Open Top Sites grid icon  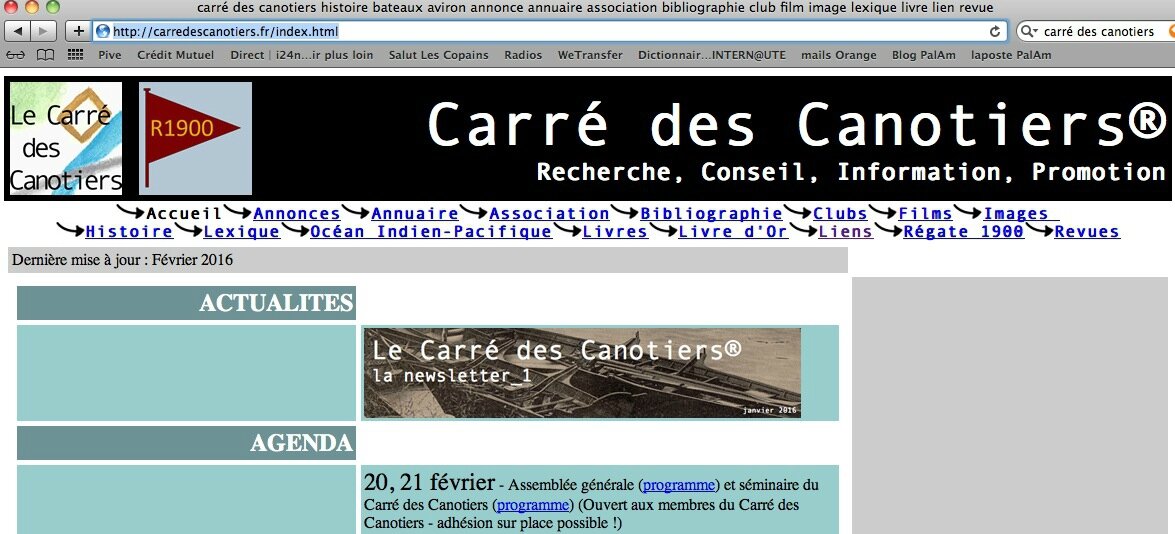tap(75, 55)
